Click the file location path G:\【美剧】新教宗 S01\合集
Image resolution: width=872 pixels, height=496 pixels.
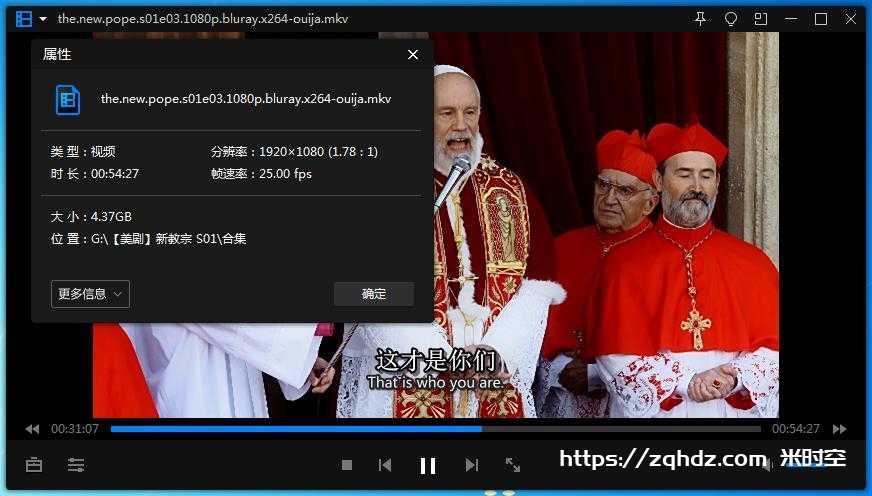(x=169, y=239)
